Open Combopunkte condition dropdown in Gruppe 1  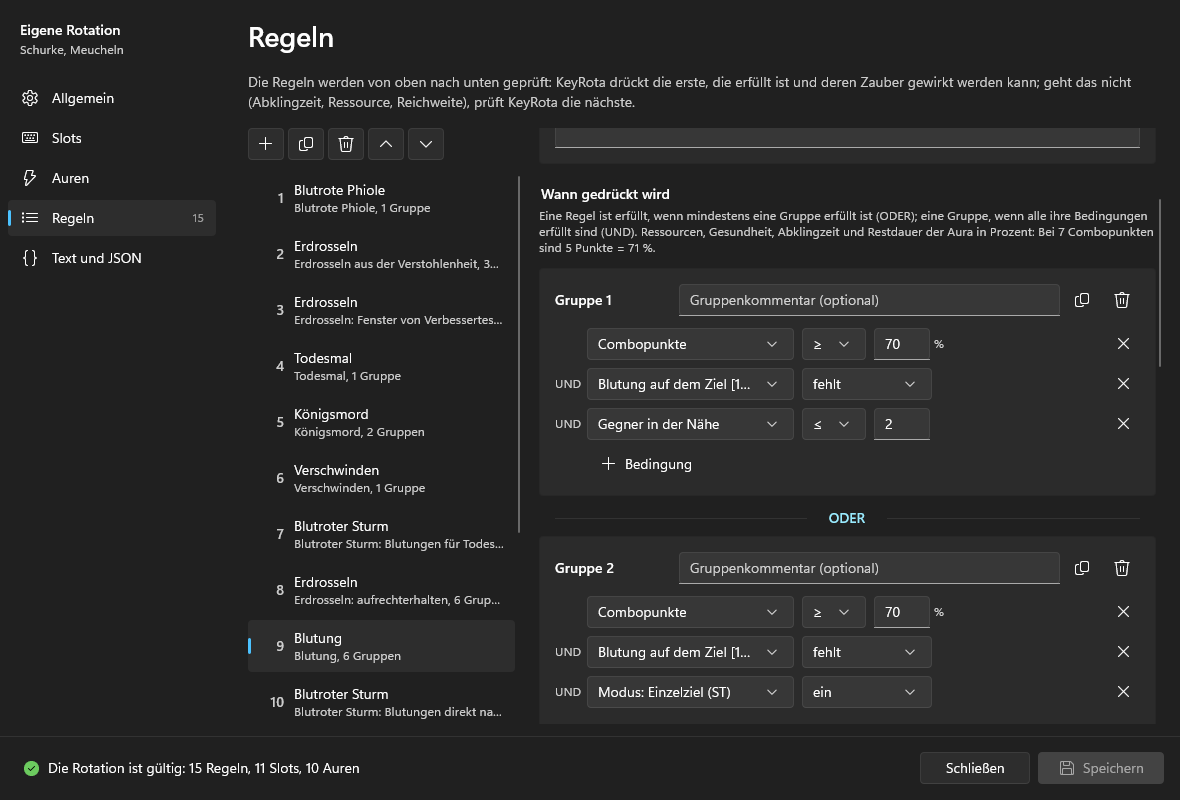click(x=690, y=344)
